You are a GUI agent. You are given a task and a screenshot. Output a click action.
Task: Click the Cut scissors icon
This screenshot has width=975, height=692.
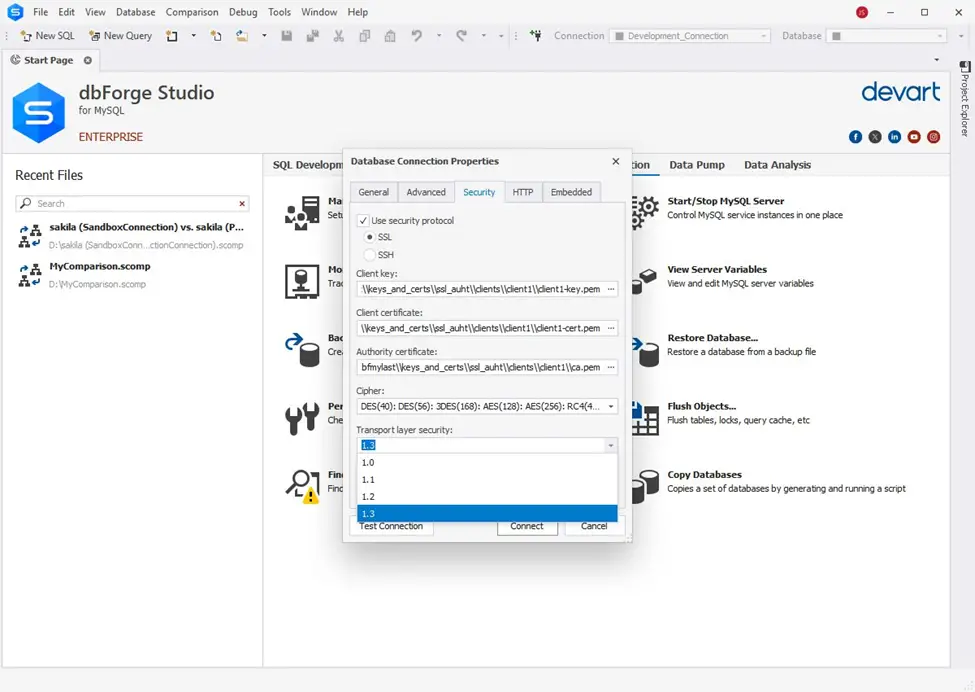[x=339, y=36]
